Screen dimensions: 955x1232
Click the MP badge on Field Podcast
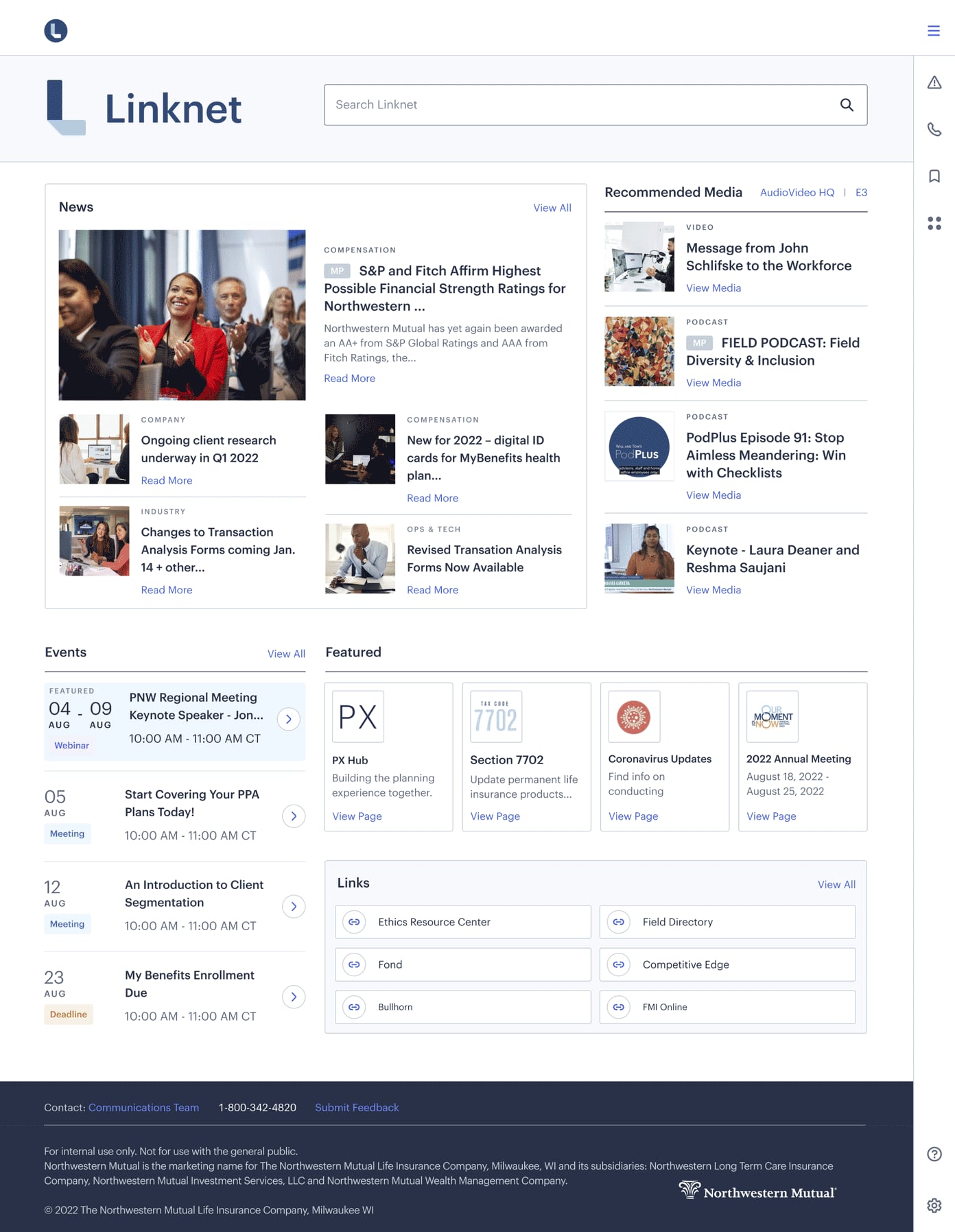point(699,343)
